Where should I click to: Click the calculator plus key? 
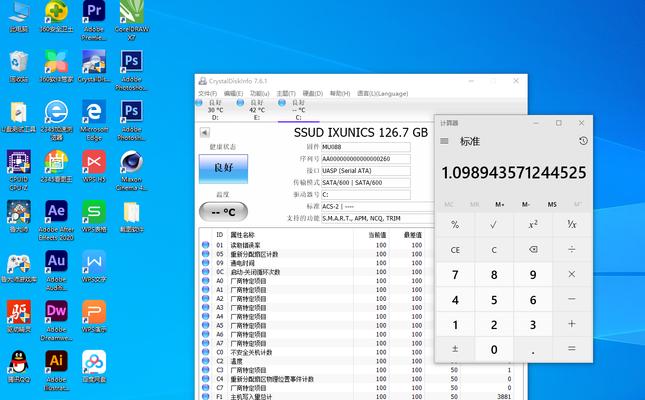click(x=572, y=324)
